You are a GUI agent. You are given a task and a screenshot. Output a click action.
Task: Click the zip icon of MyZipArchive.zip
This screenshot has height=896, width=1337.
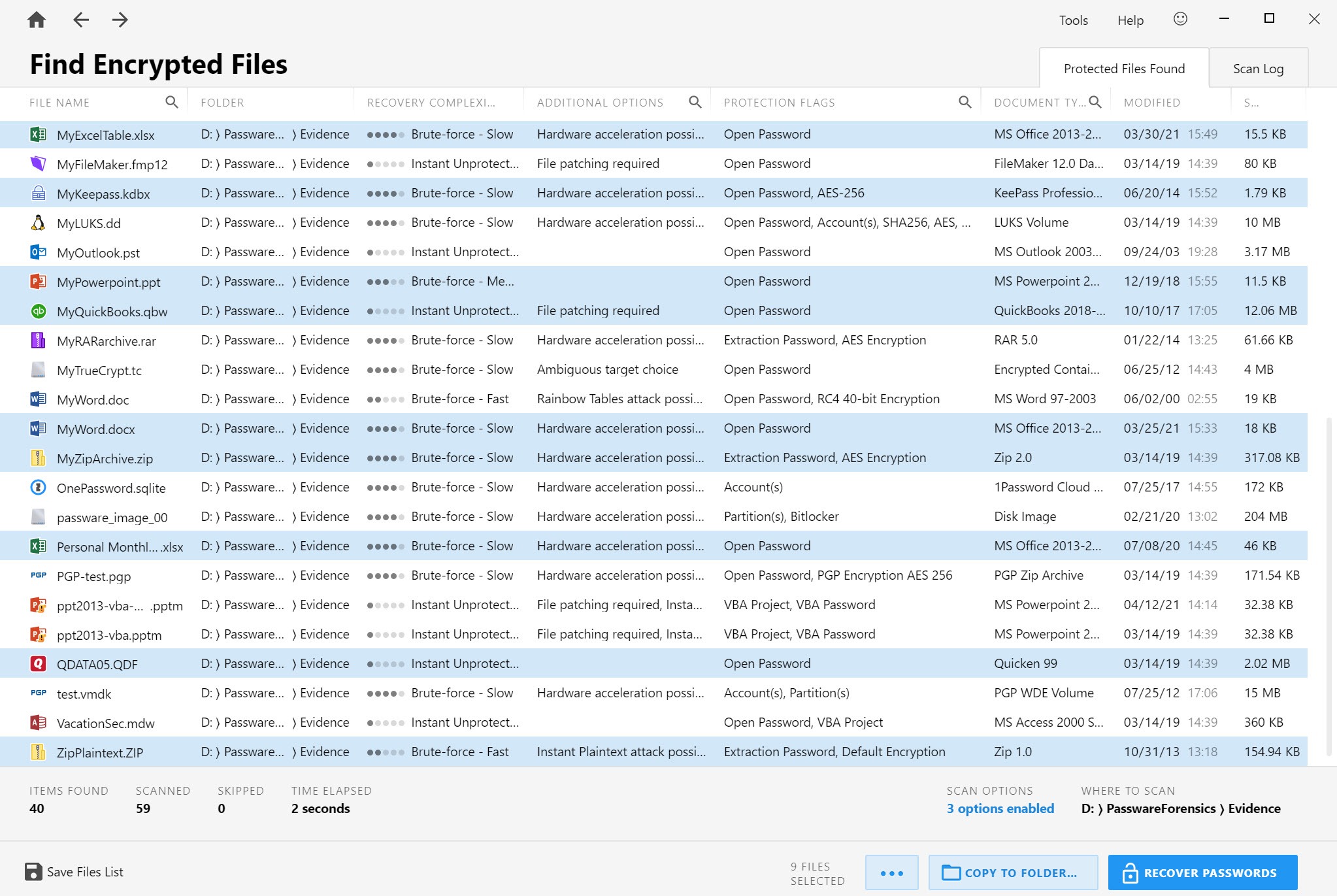[39, 458]
